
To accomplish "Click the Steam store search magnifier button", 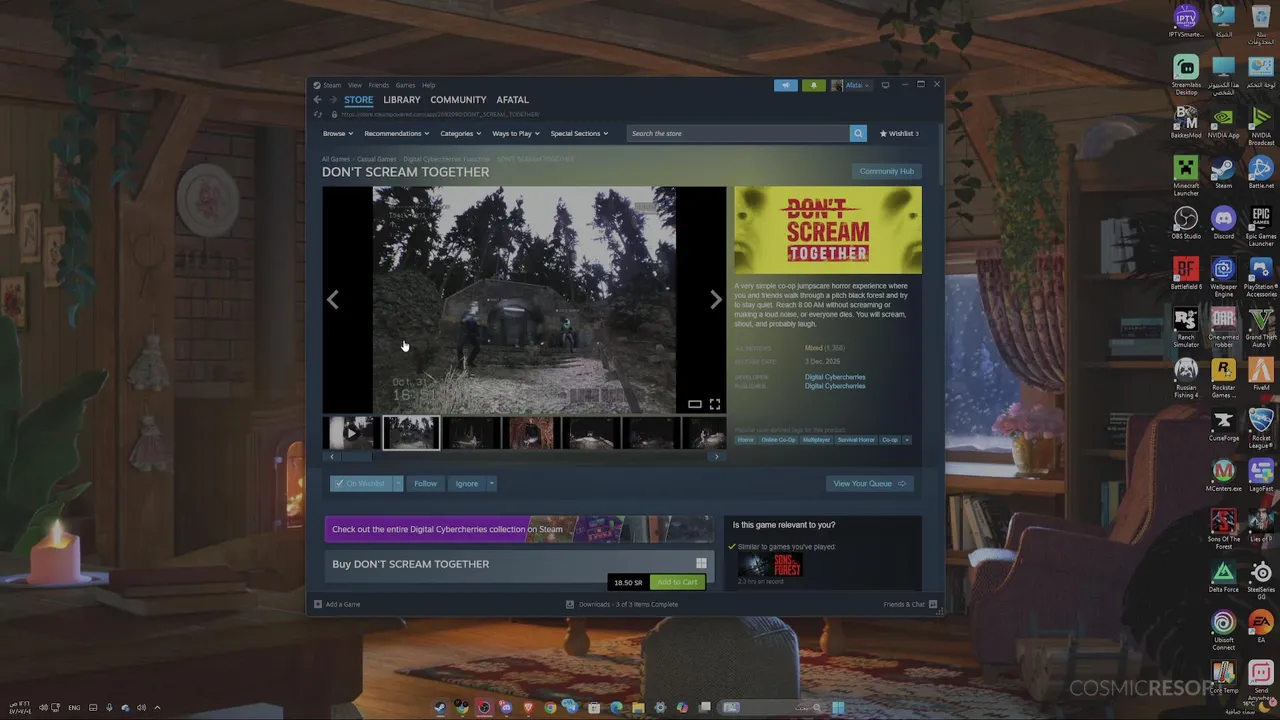I will click(857, 133).
